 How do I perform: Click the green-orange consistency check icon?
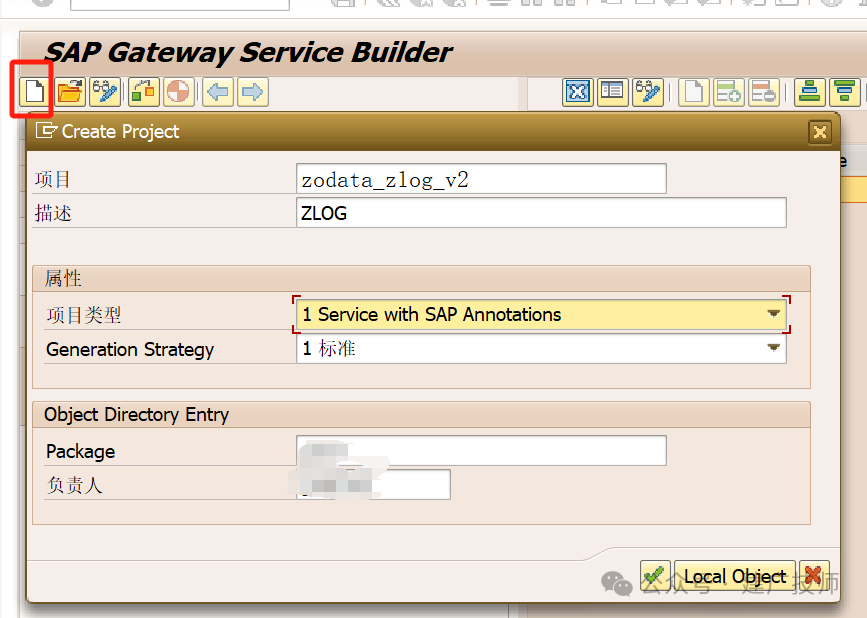coord(144,91)
